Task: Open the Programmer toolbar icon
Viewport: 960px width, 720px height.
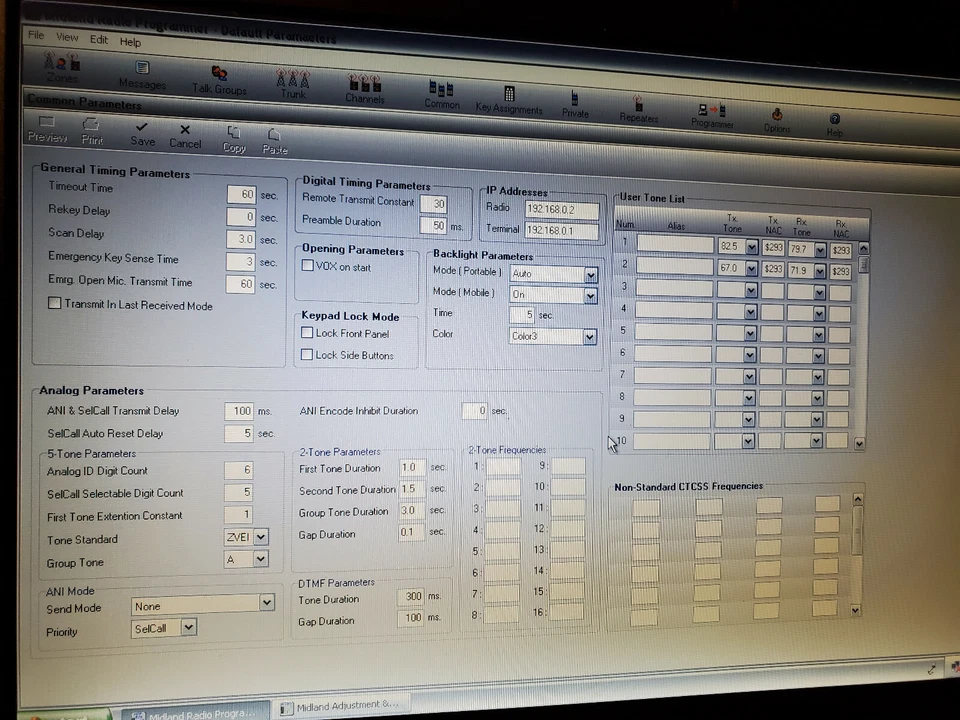Action: pos(712,115)
